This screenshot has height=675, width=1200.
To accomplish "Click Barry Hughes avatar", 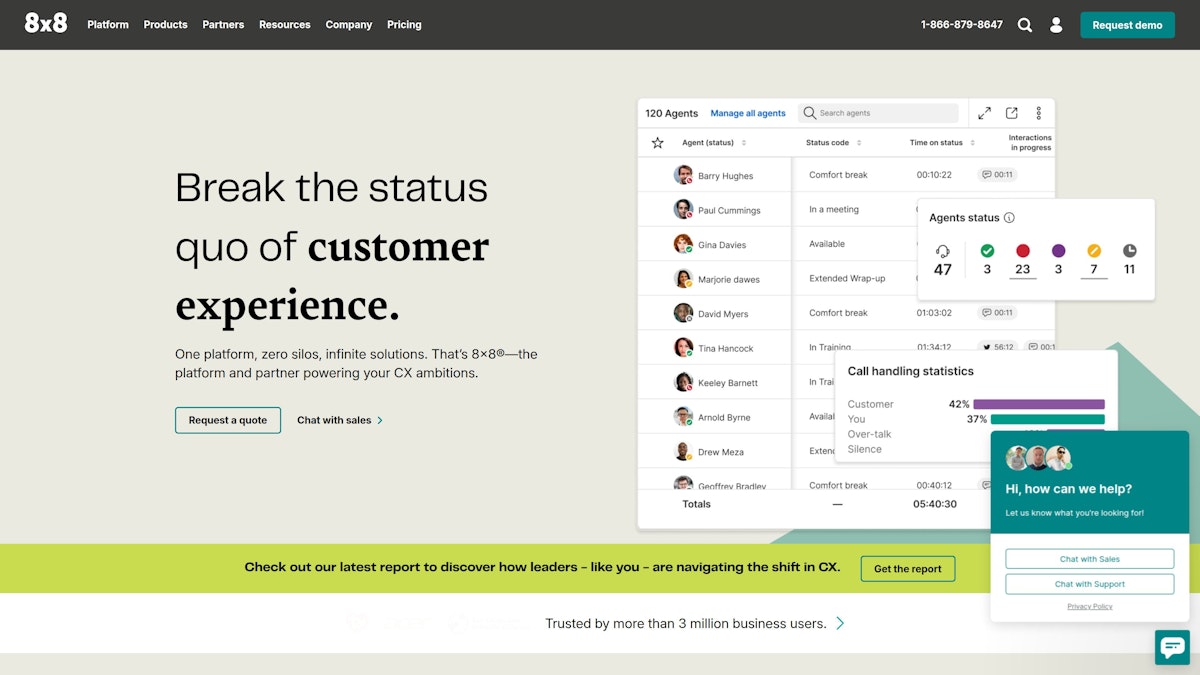I will click(683, 175).
